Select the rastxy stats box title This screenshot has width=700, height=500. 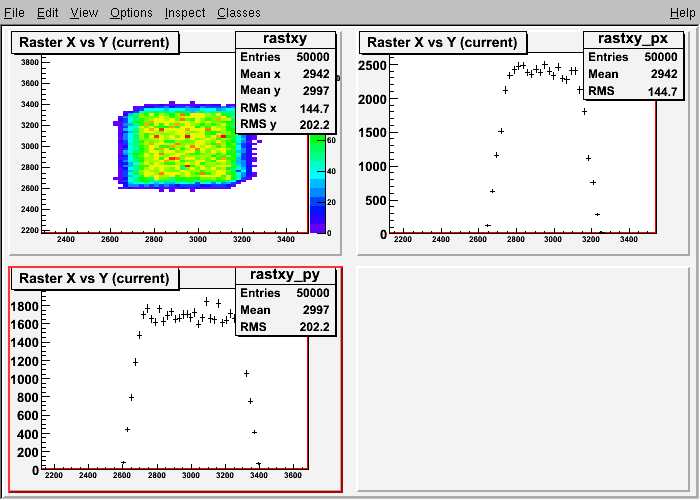(285, 39)
